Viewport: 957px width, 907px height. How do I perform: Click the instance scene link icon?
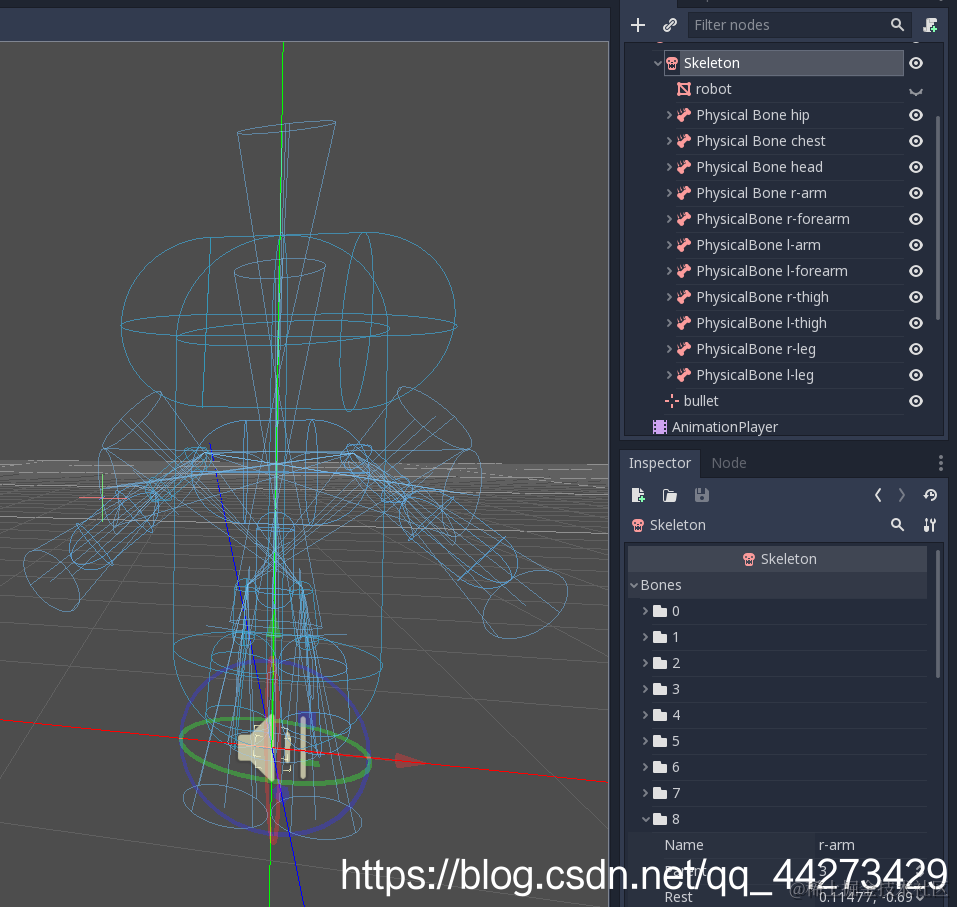click(x=670, y=25)
